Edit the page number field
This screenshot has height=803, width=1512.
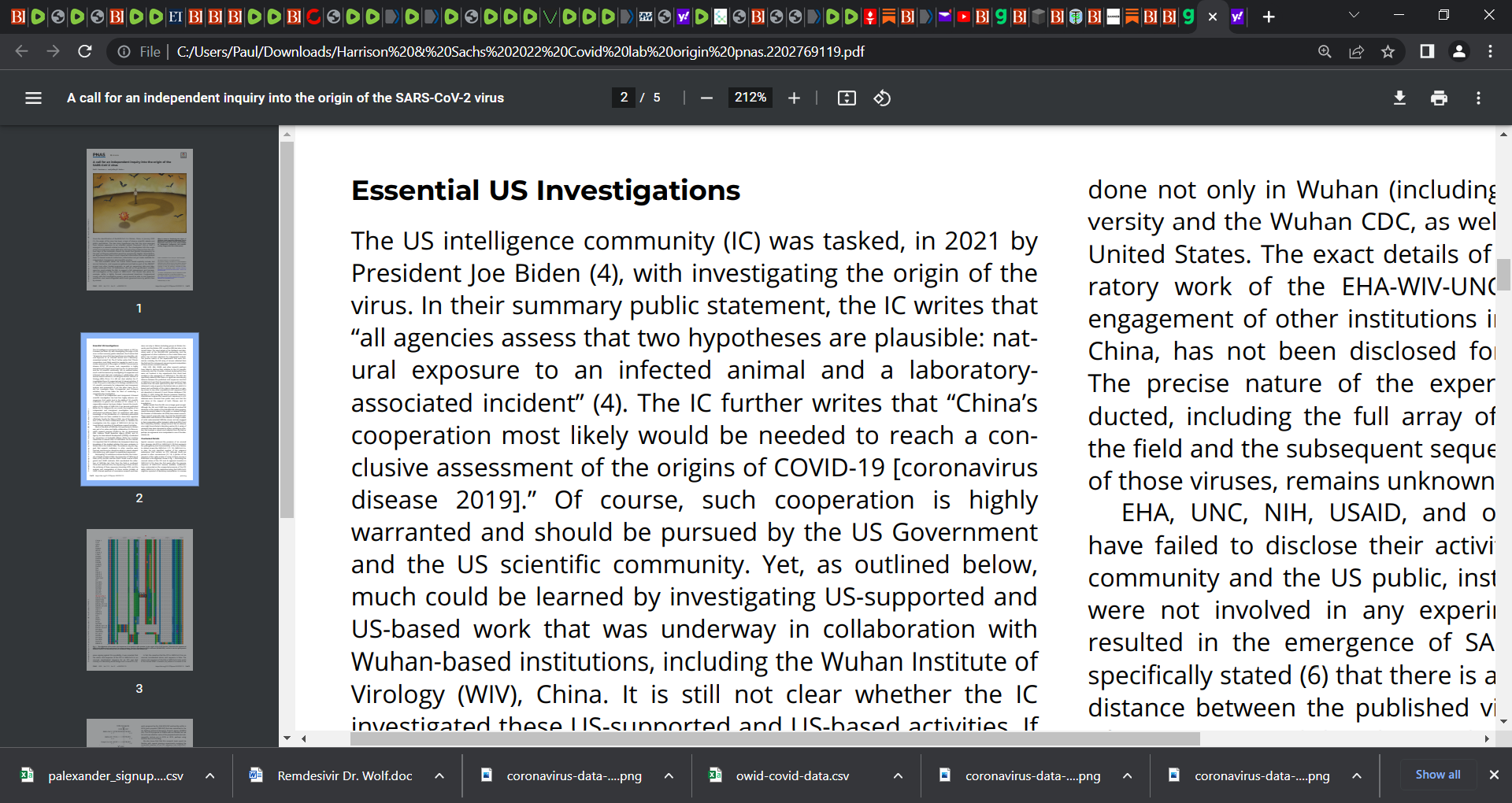point(624,98)
